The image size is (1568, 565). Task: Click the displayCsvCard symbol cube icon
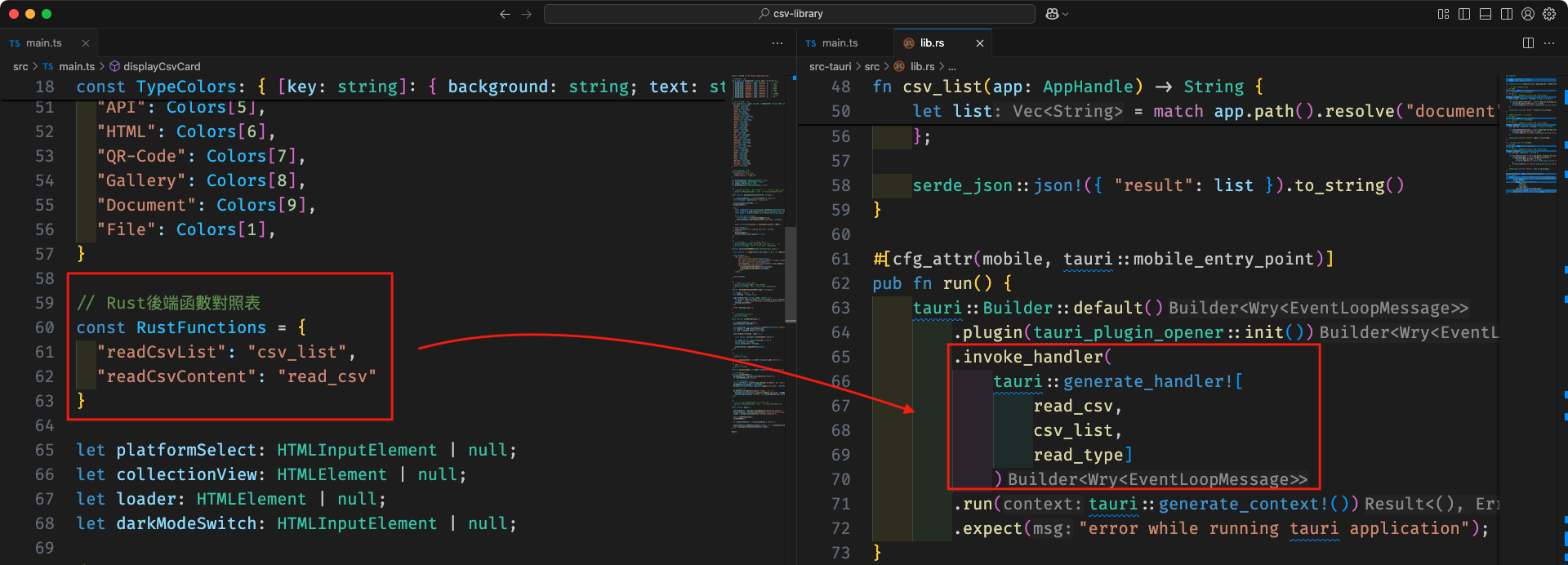coord(114,67)
